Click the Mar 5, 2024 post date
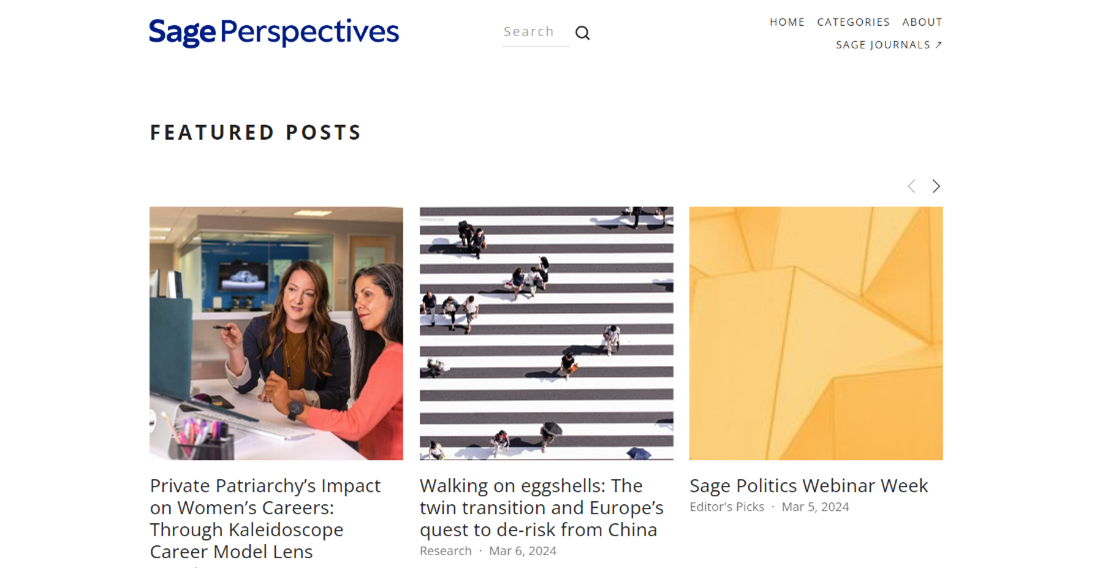The height and width of the screenshot is (568, 1100). (x=815, y=507)
